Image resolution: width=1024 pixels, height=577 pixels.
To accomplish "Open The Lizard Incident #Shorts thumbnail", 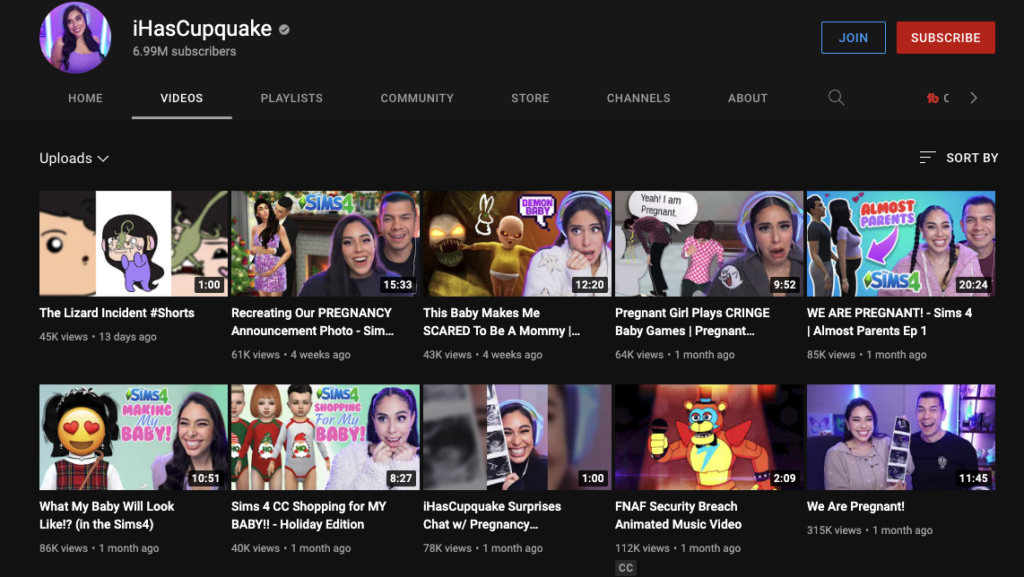I will tap(133, 243).
